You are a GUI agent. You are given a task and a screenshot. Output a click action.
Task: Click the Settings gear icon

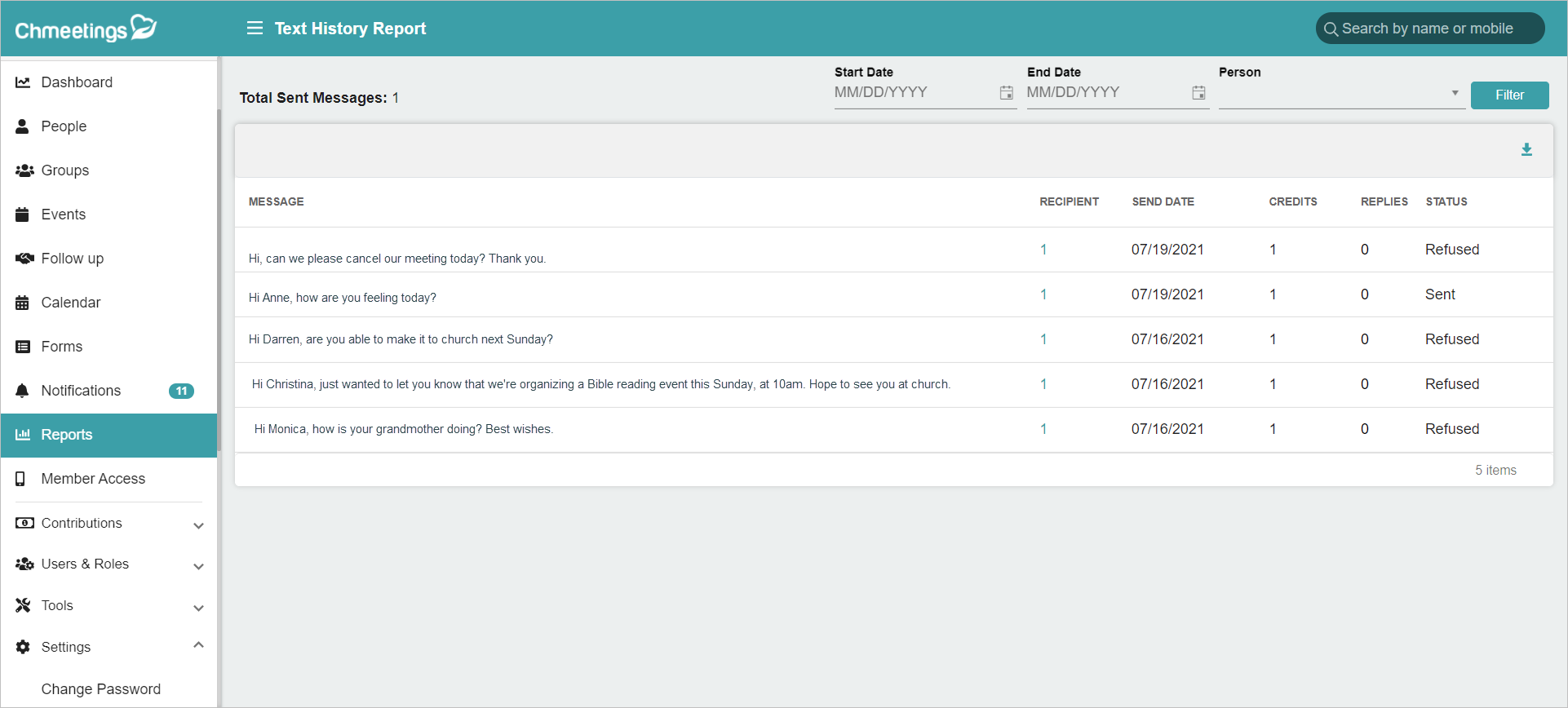23,647
